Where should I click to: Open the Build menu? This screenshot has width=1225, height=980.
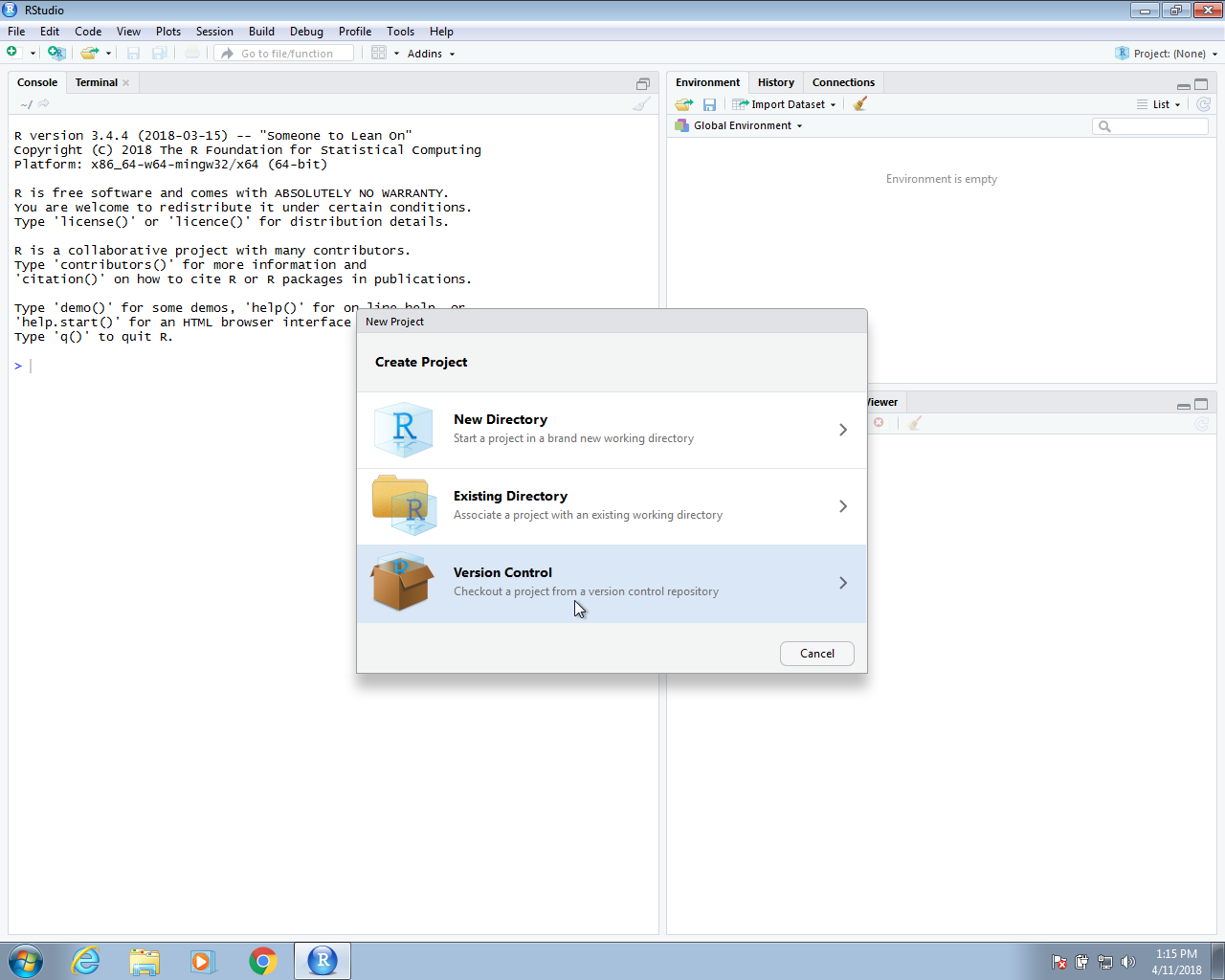click(261, 32)
